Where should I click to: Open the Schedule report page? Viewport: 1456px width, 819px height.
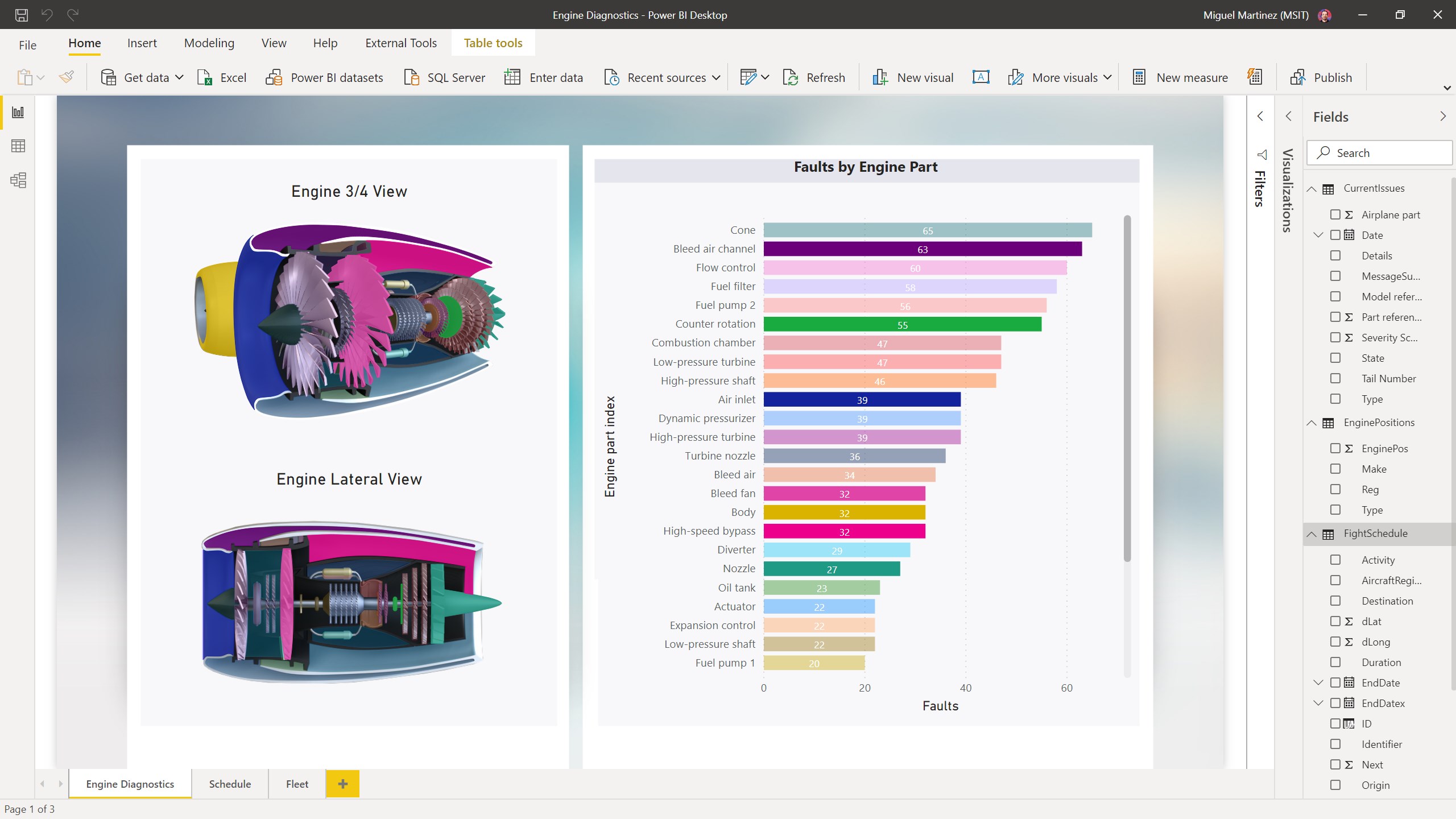coord(230,784)
